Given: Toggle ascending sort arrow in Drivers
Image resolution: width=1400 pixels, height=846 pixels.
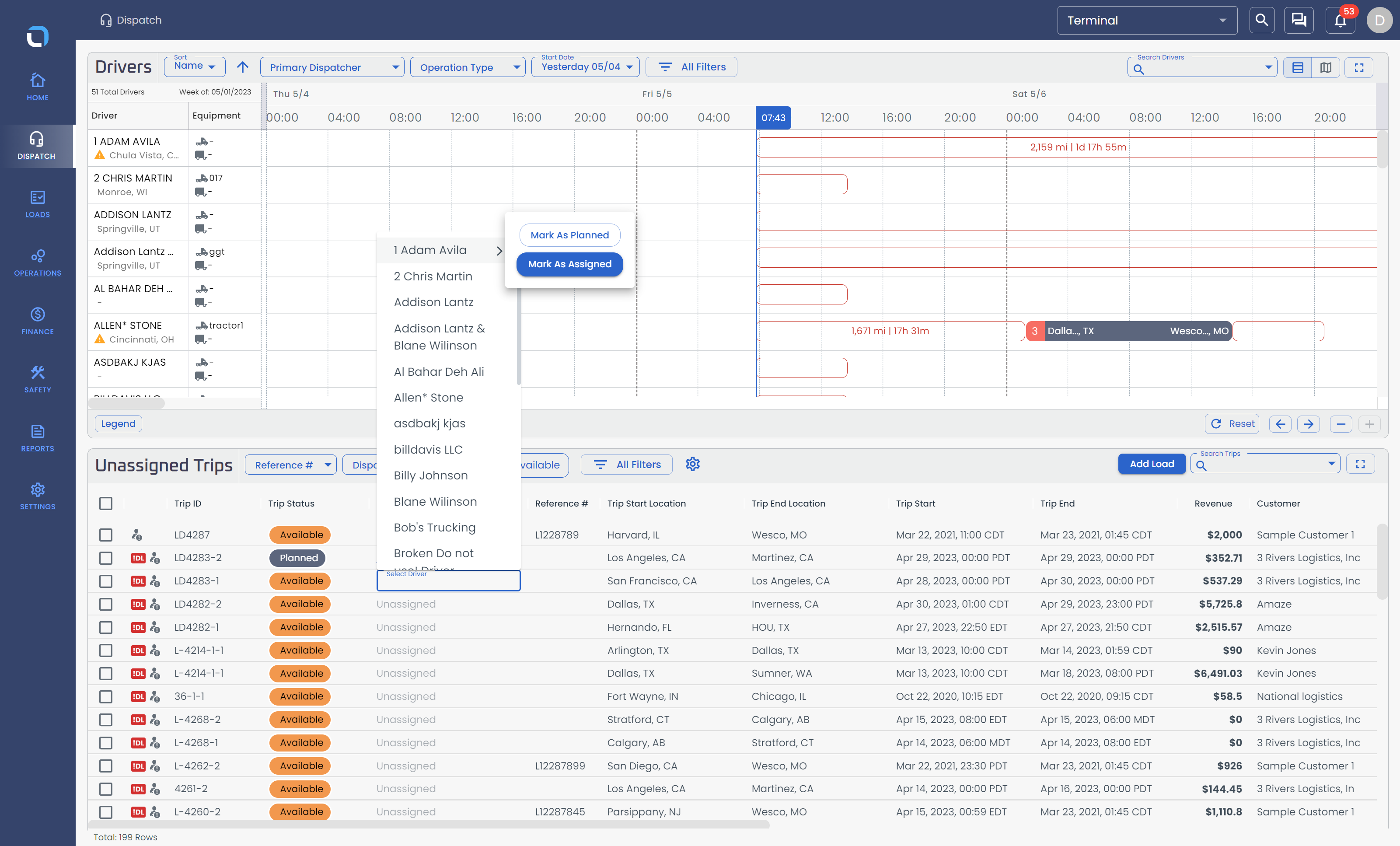Looking at the screenshot, I should point(243,67).
